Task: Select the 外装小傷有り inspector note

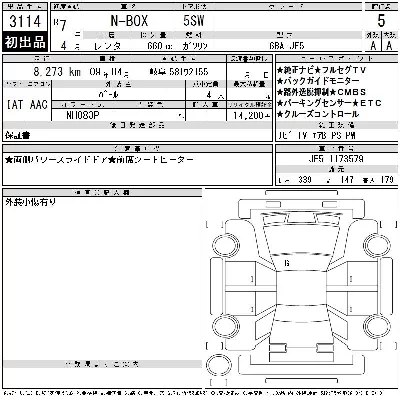Action: tap(31, 202)
